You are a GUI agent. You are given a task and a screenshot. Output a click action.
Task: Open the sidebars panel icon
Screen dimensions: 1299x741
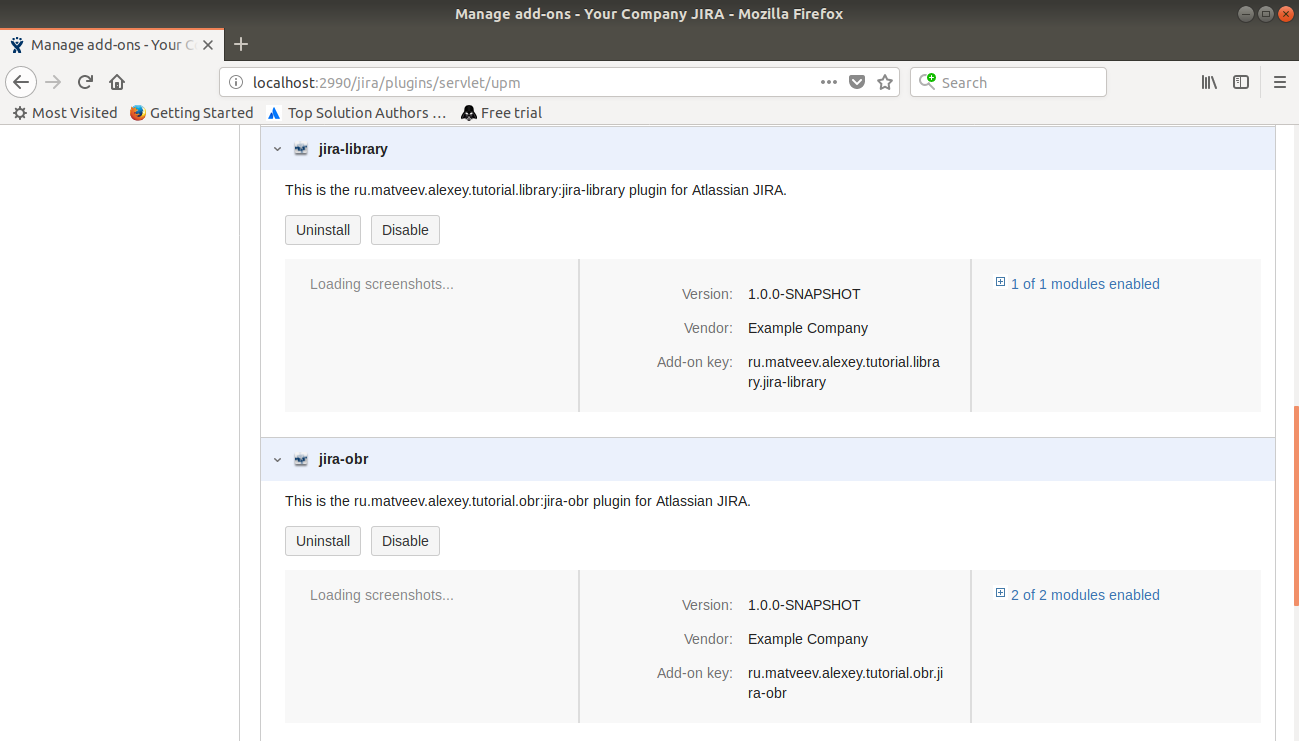coord(1241,82)
